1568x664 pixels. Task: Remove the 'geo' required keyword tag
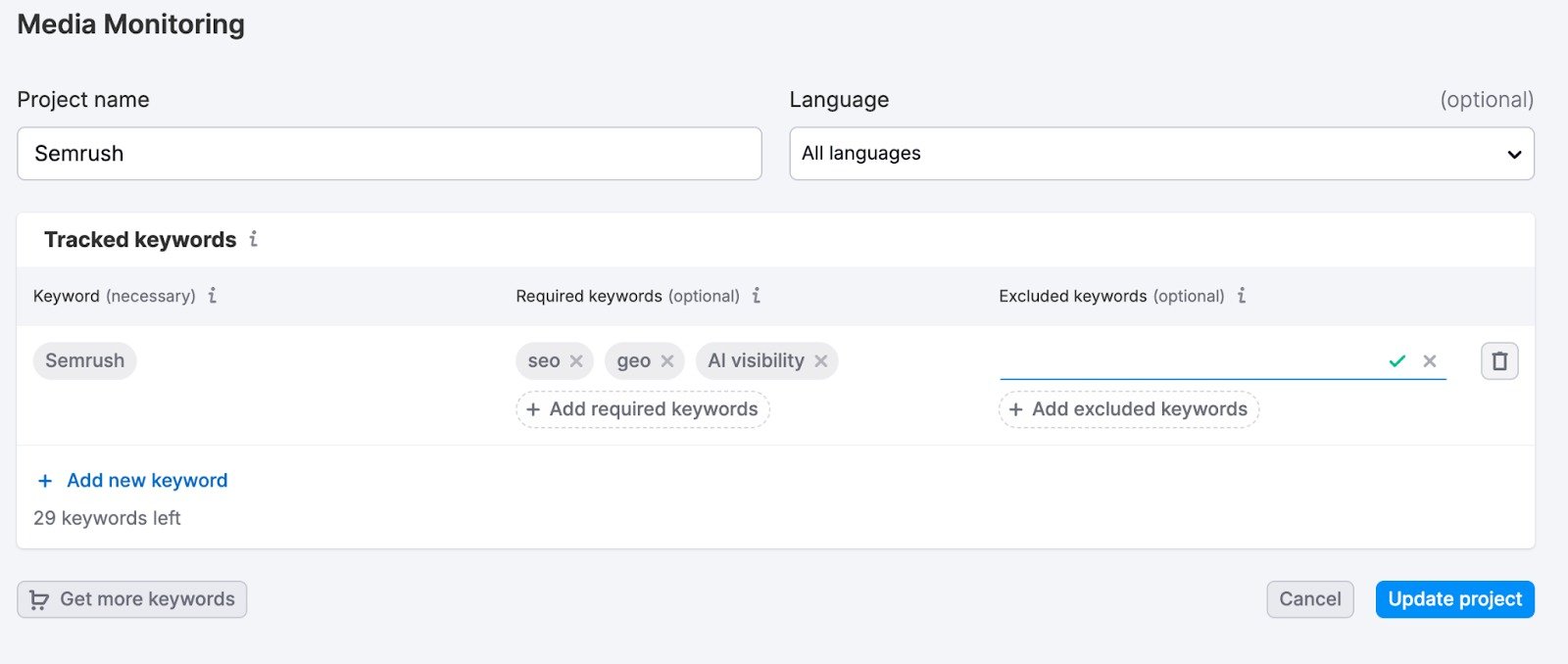click(667, 361)
